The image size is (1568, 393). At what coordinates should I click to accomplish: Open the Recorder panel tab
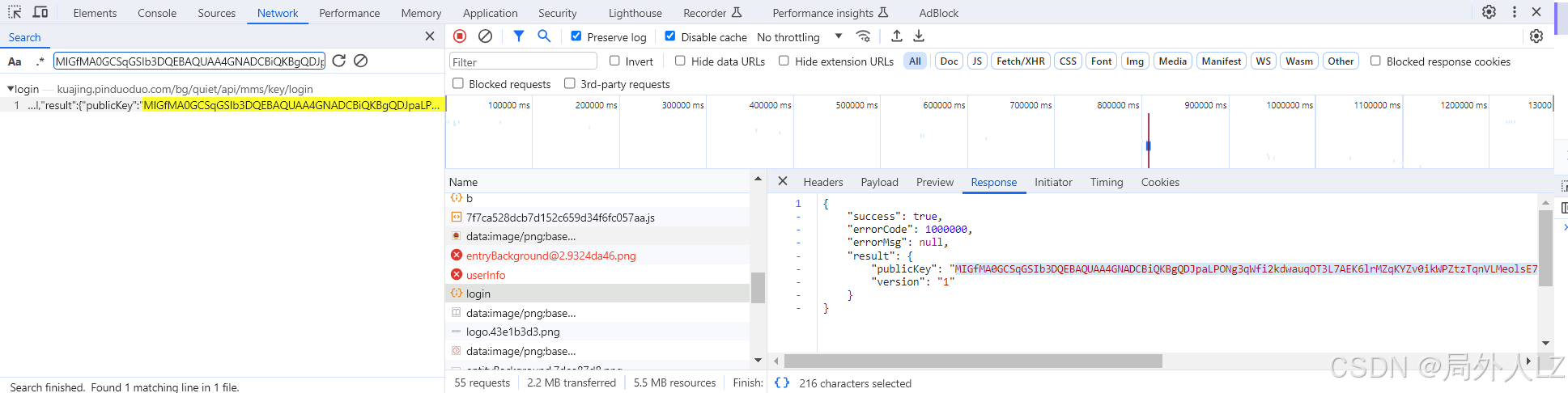coord(712,13)
